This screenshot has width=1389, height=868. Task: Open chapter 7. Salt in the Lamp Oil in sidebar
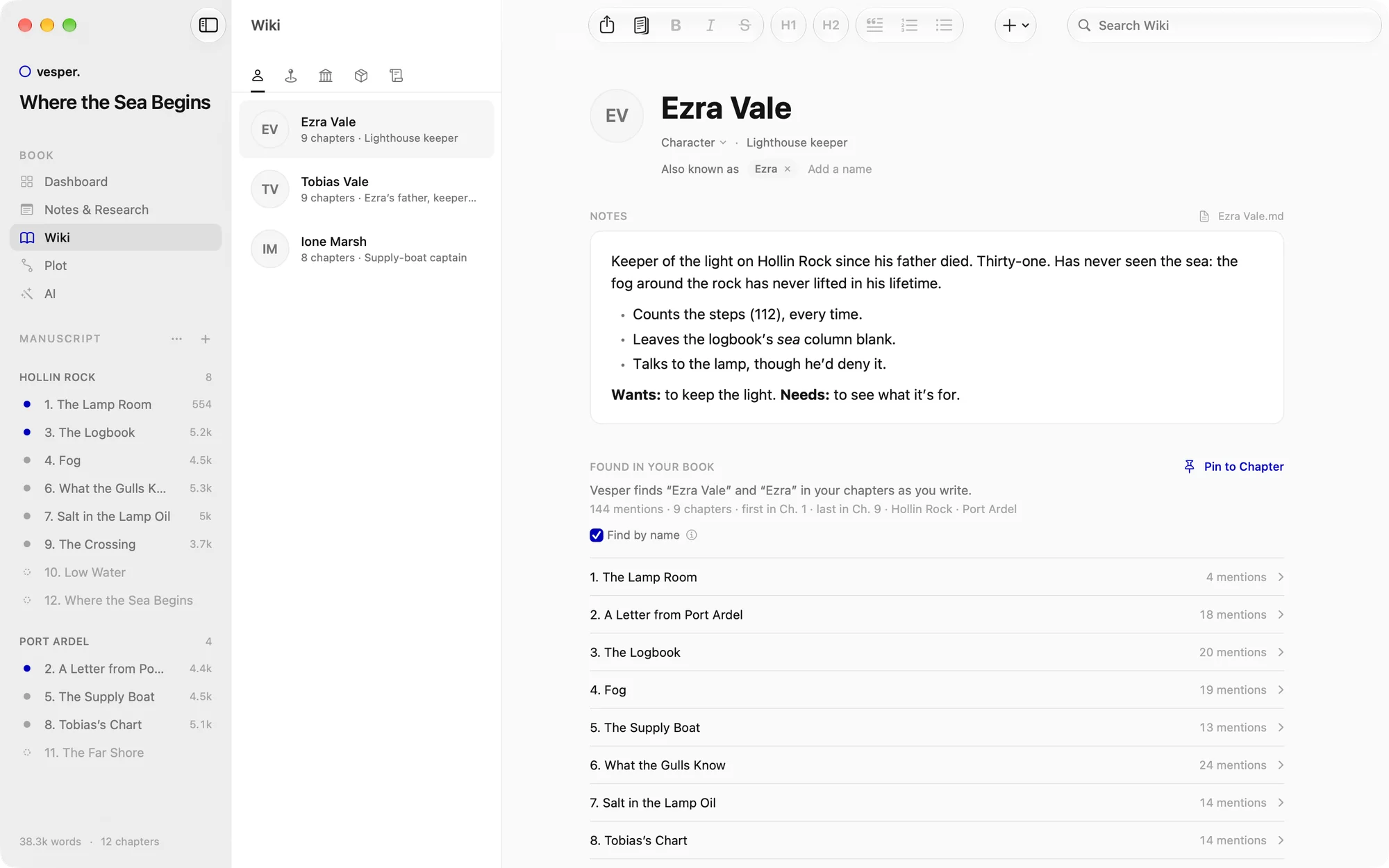click(116, 516)
